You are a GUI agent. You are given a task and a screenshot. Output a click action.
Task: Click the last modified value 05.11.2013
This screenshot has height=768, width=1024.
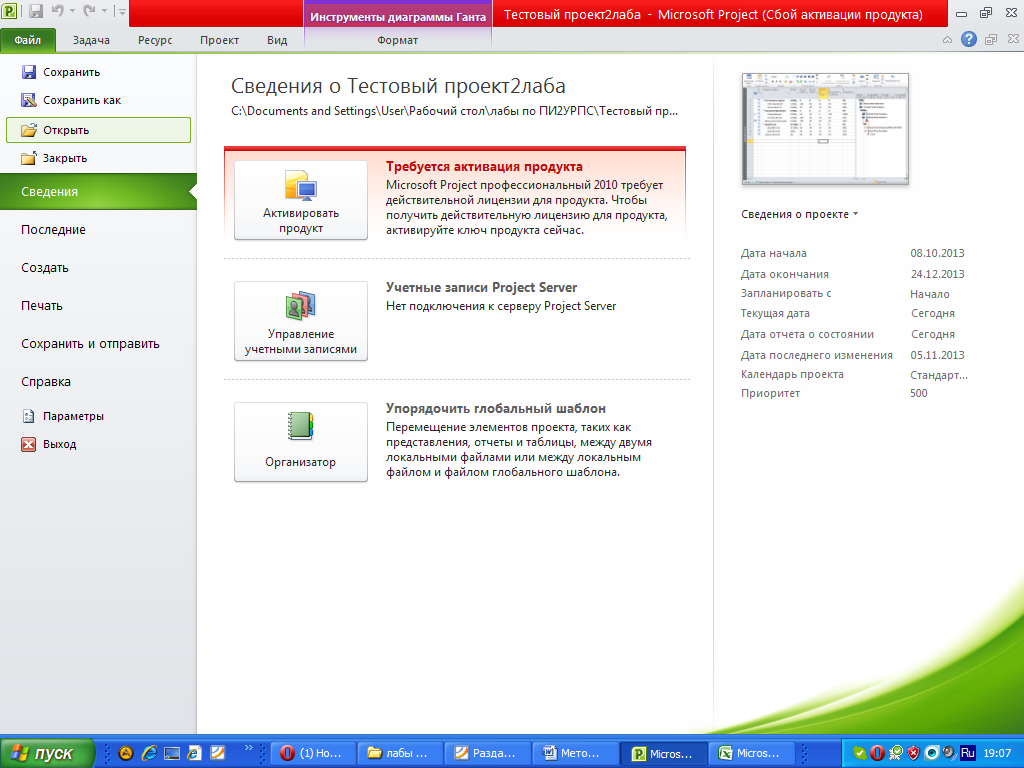[x=937, y=355]
